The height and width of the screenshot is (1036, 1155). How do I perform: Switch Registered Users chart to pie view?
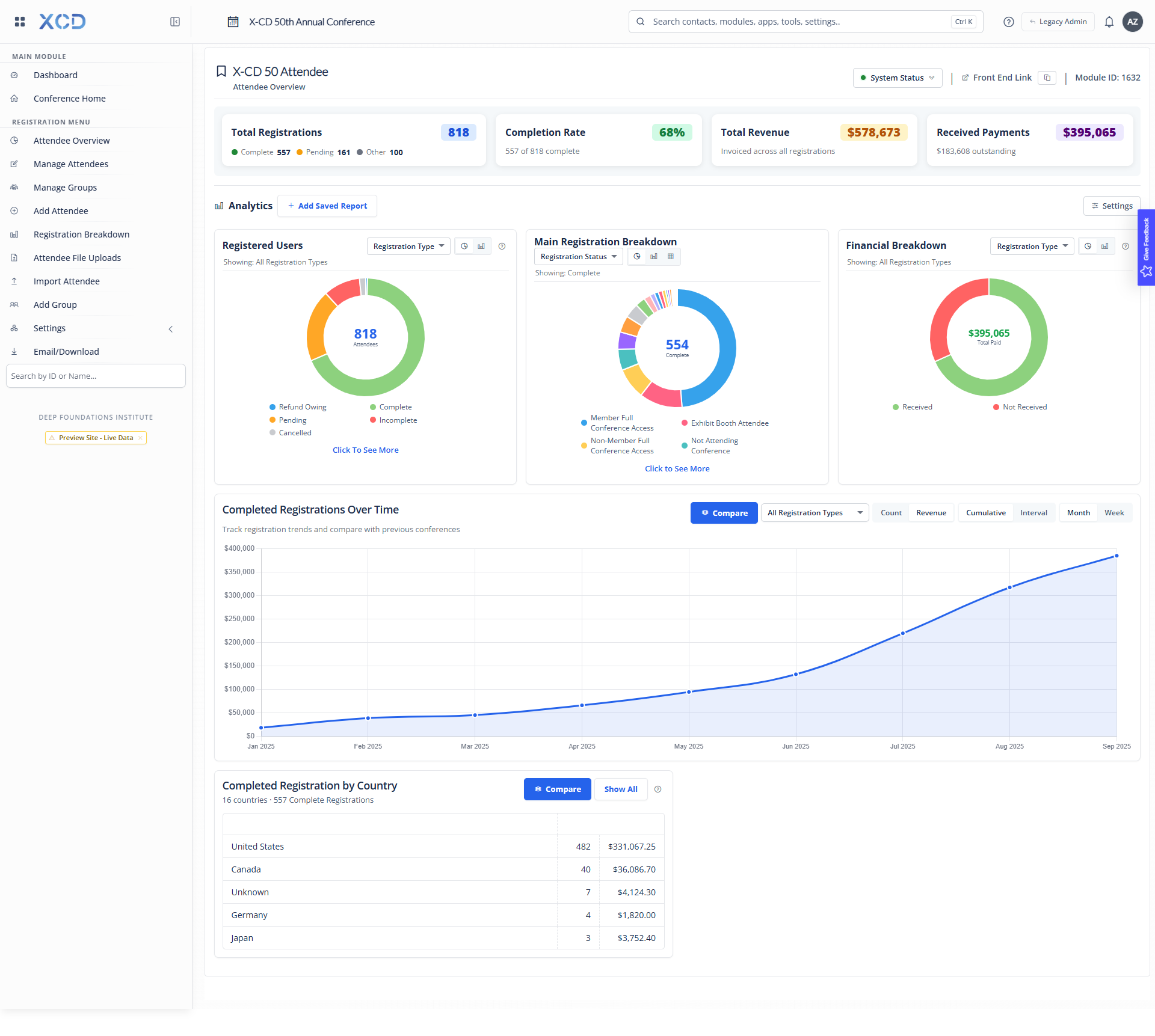point(464,246)
